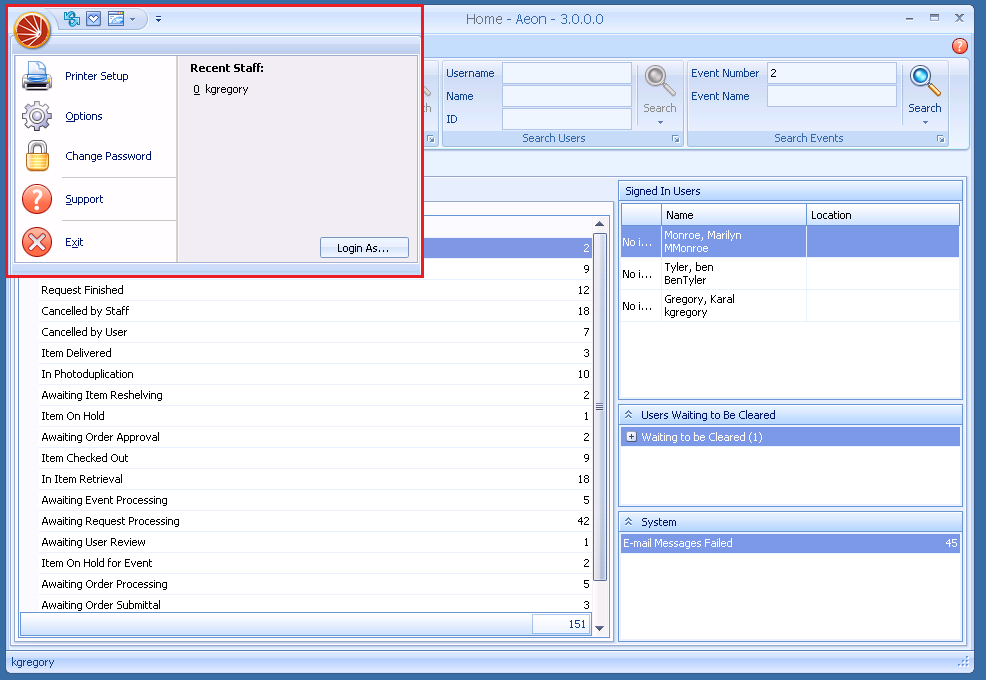Click the Name field in Search Users
The width and height of the screenshot is (986, 680).
(567, 96)
